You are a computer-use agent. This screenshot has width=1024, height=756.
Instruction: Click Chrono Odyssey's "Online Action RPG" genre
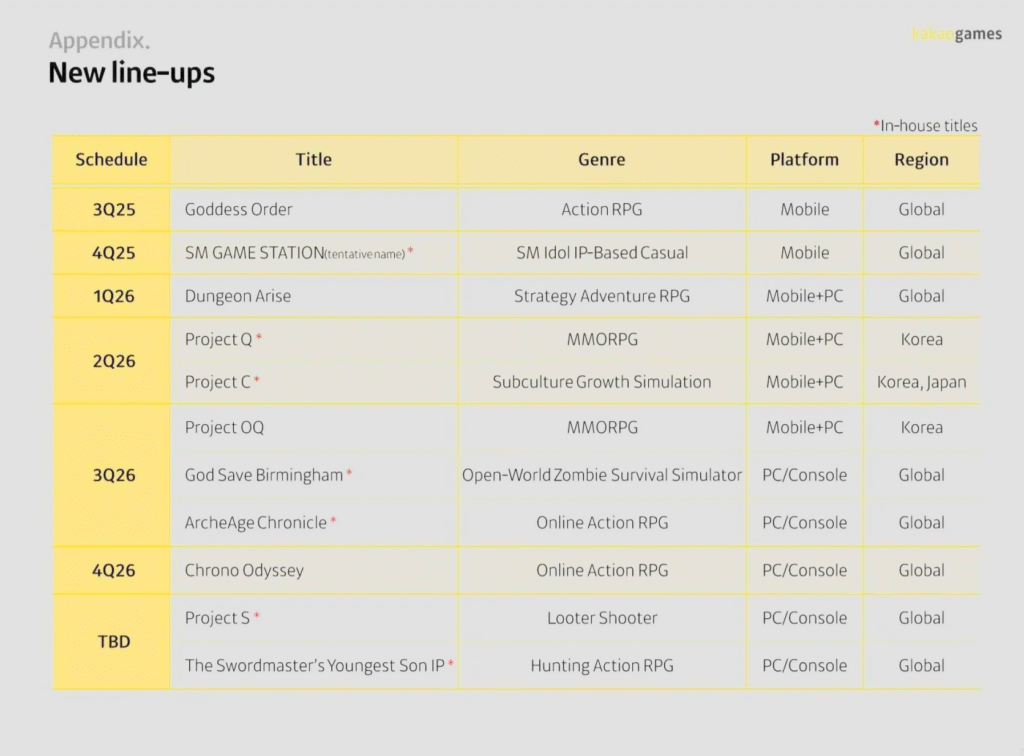(602, 571)
